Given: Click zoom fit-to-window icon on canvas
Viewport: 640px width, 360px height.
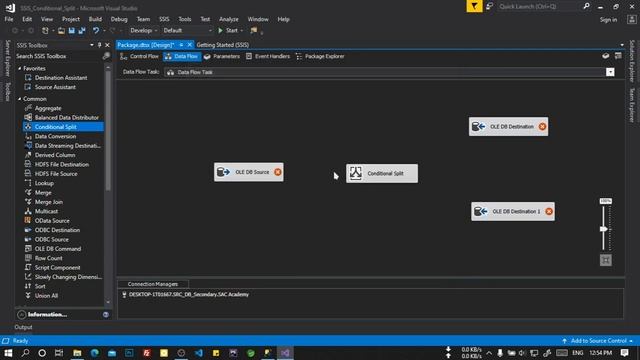Looking at the screenshot, I should 606,260.
